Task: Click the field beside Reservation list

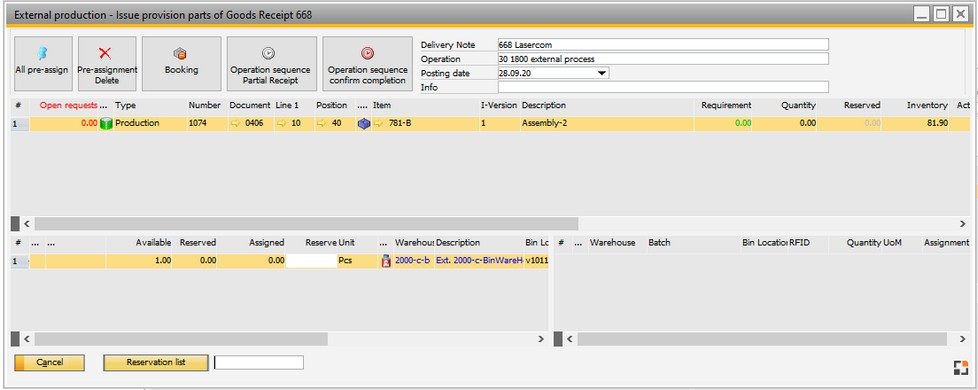Action: point(259,363)
